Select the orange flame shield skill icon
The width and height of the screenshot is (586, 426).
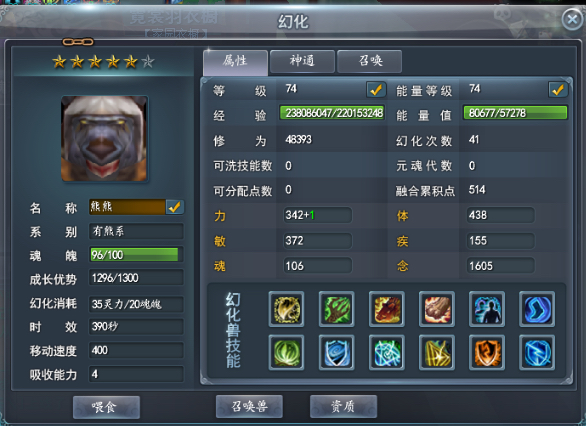[487, 352]
